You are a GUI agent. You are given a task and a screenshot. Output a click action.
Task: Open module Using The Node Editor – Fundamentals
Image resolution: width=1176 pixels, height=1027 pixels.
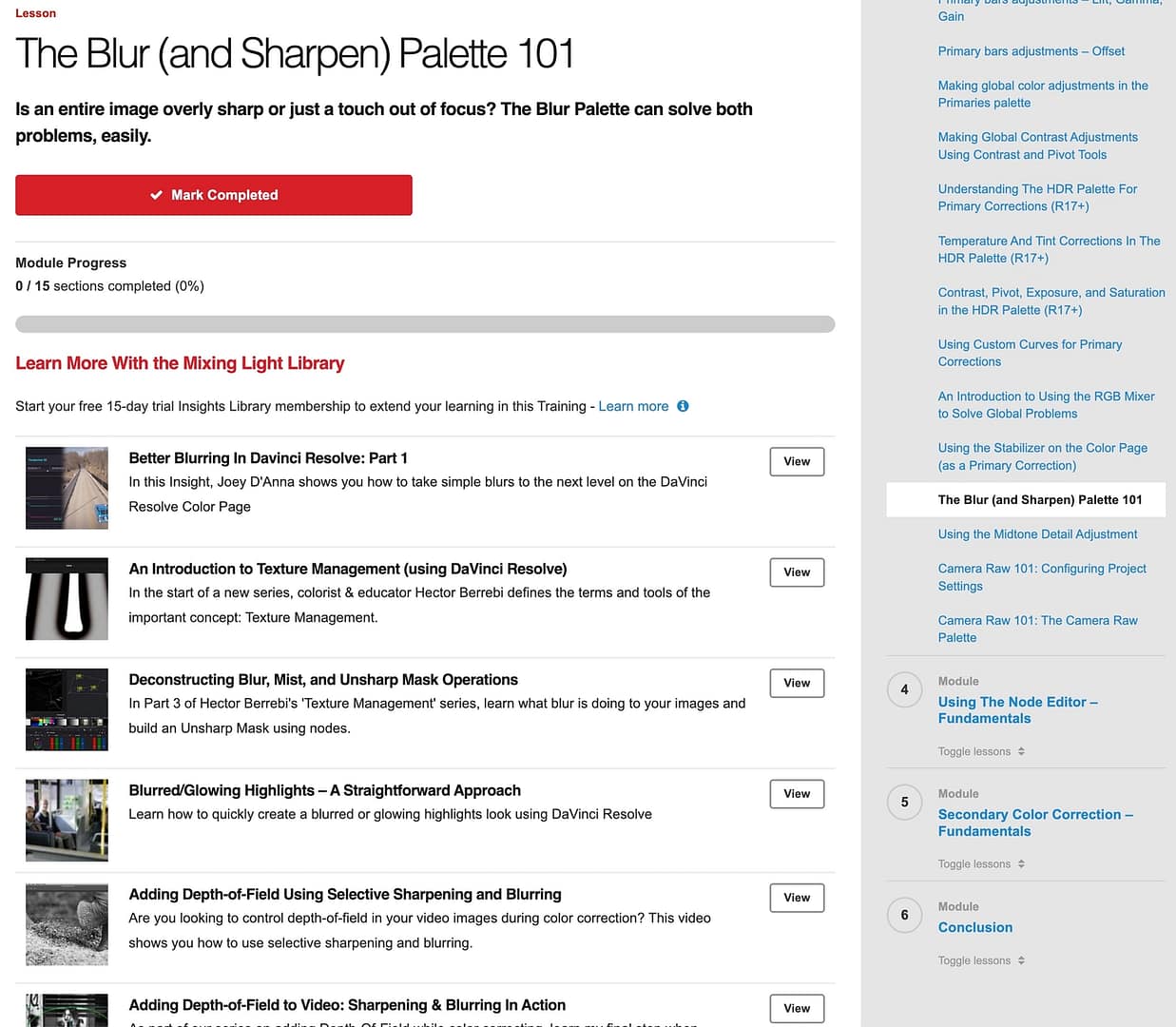pyautogui.click(x=1017, y=710)
